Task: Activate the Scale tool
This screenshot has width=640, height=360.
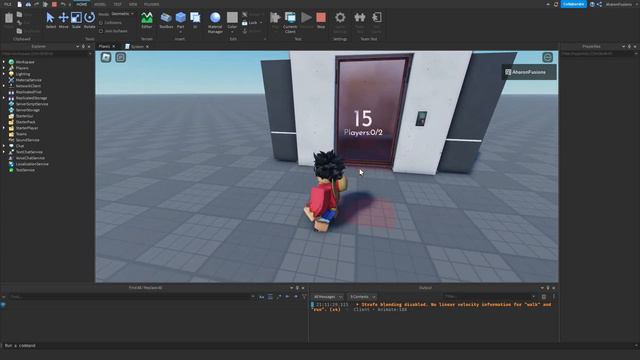Action: [x=76, y=20]
